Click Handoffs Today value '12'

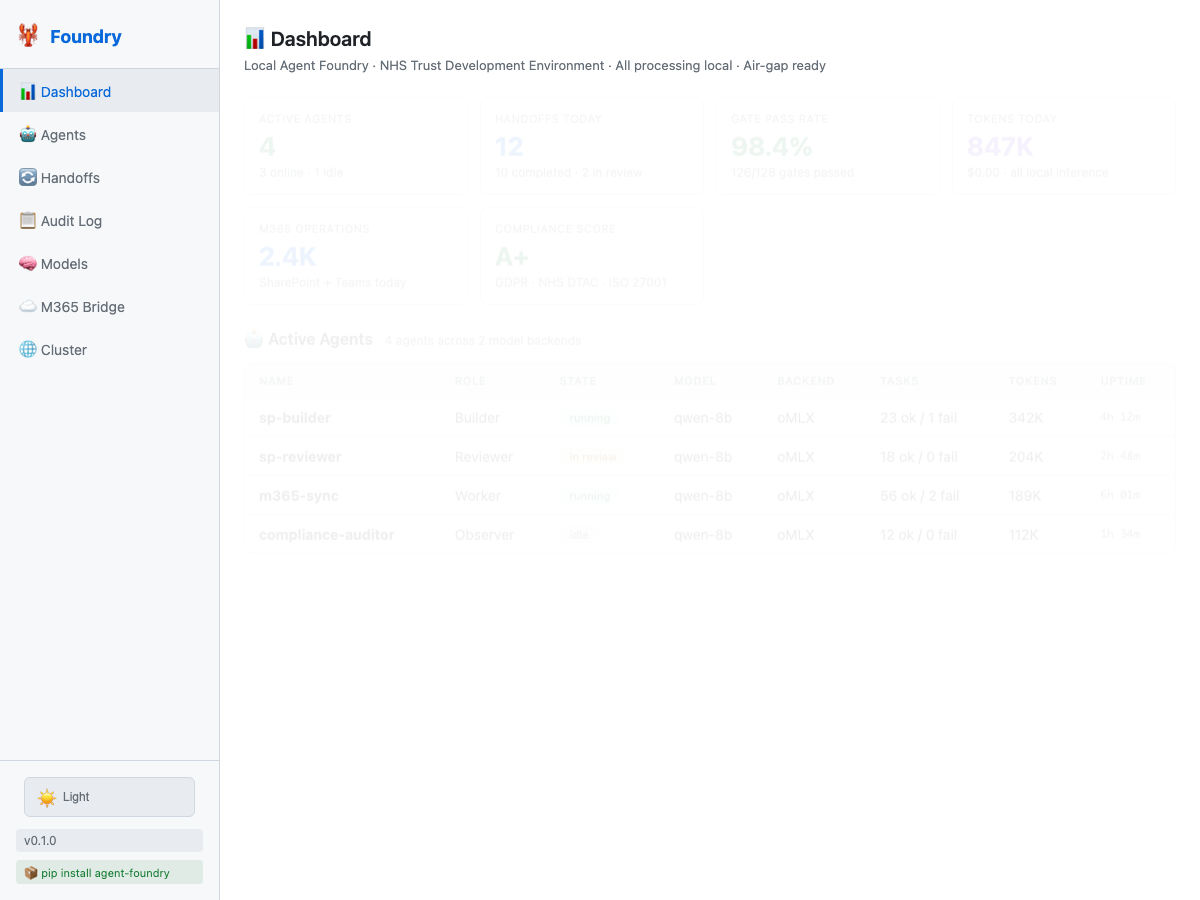(x=509, y=147)
